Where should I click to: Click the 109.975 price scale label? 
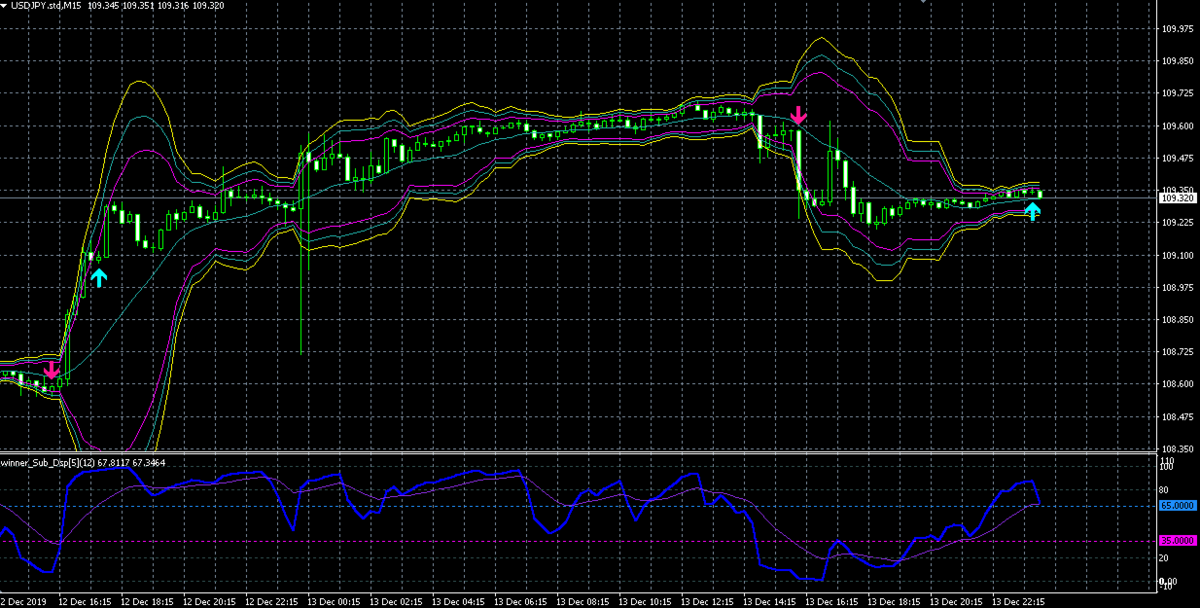click(1178, 29)
